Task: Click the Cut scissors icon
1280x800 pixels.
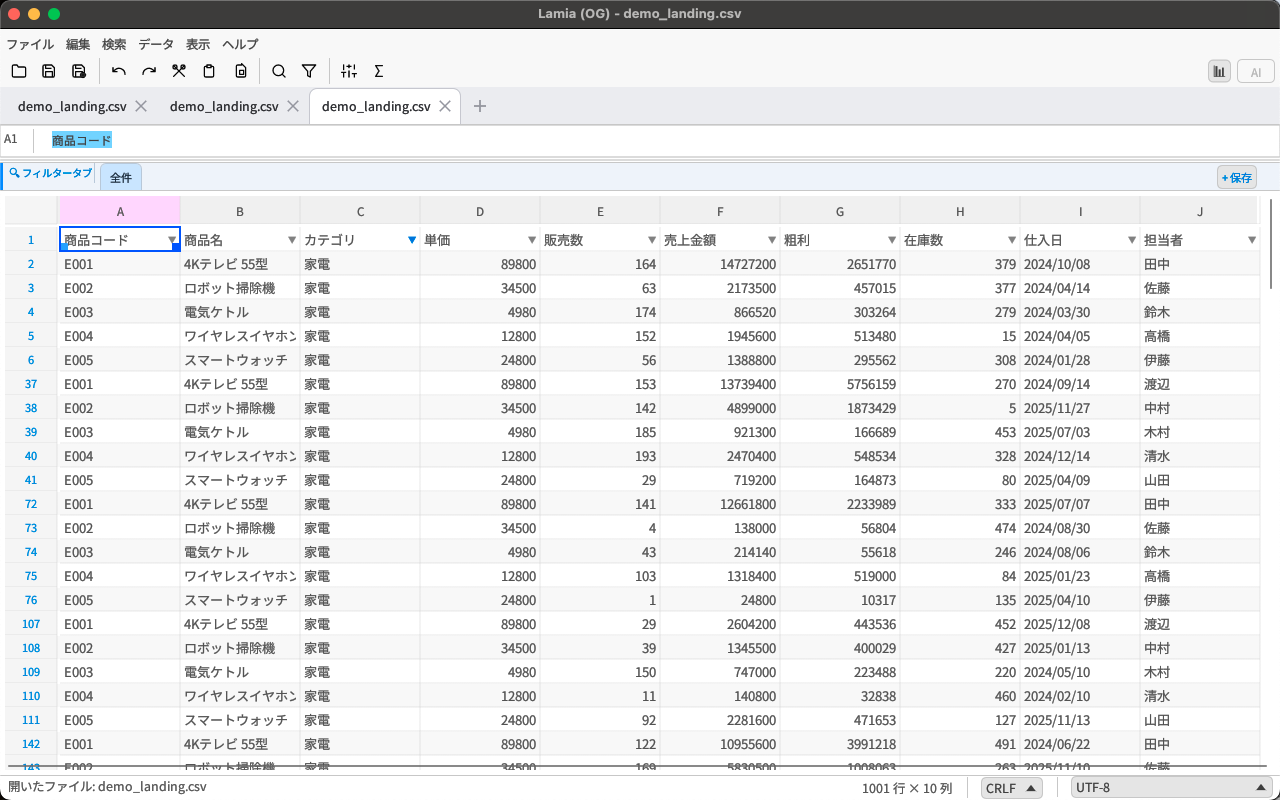Action: 179,71
